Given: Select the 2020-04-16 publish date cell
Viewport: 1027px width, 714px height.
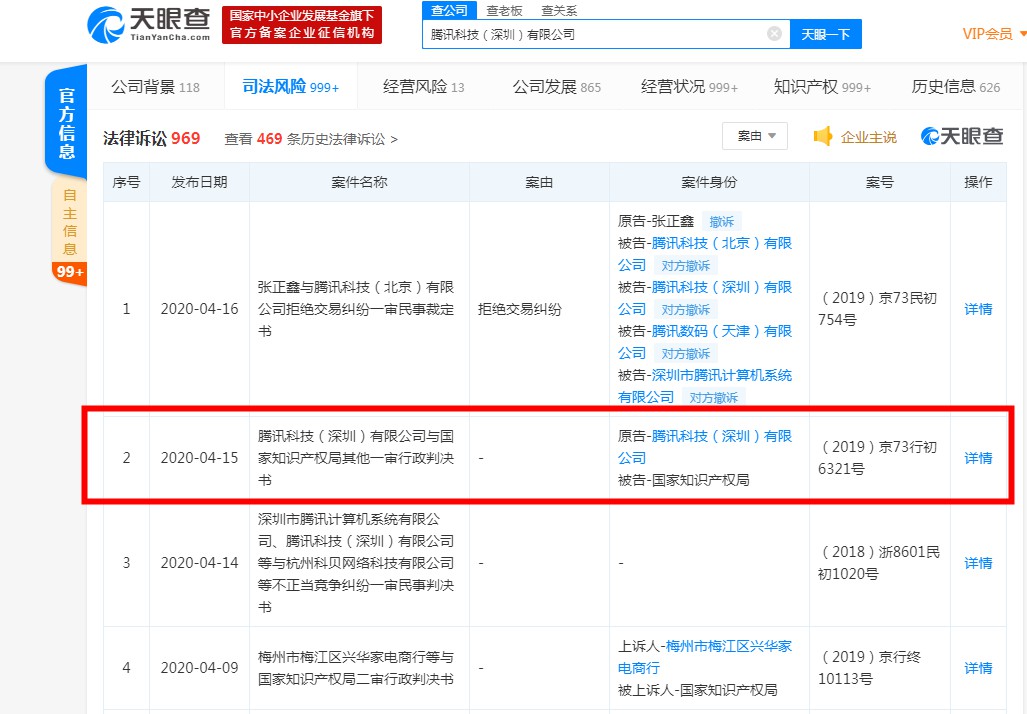Looking at the screenshot, I should 199,309.
